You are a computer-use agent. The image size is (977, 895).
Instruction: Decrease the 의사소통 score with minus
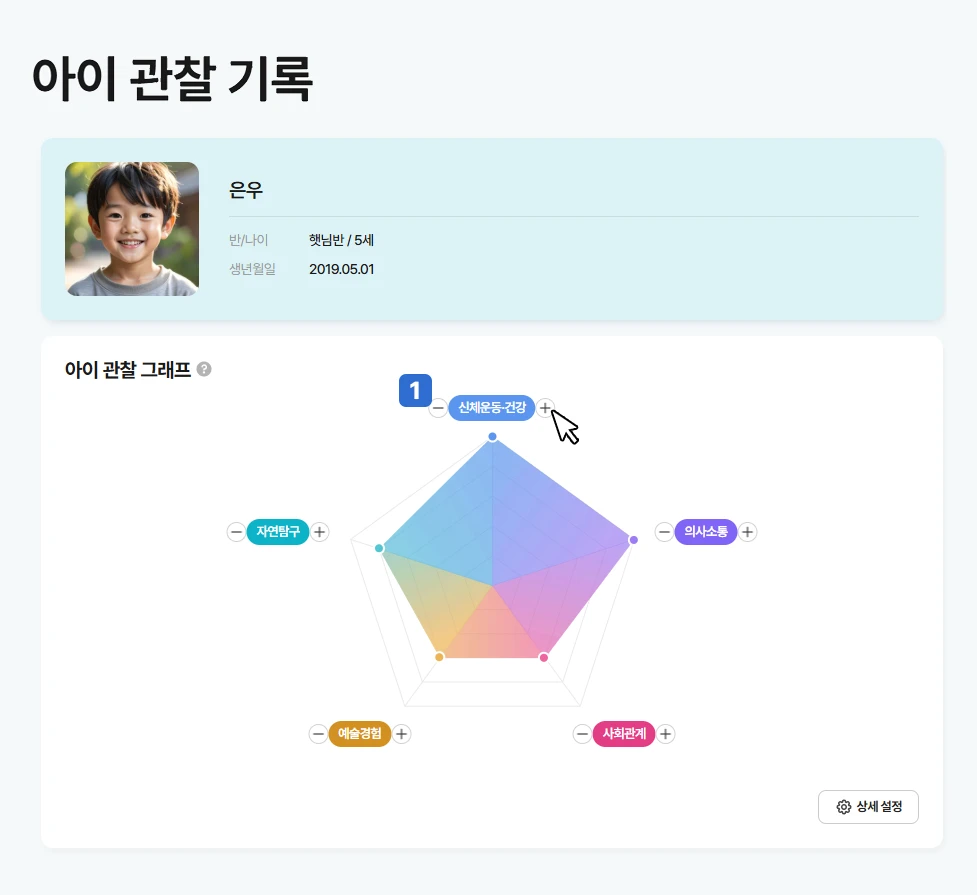click(x=664, y=532)
